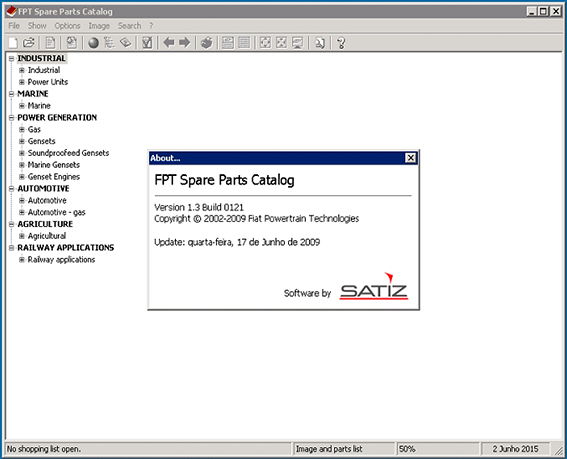Screen dimensions: 567x459
Task: Click the image and parts list layout icon
Action: (228, 43)
